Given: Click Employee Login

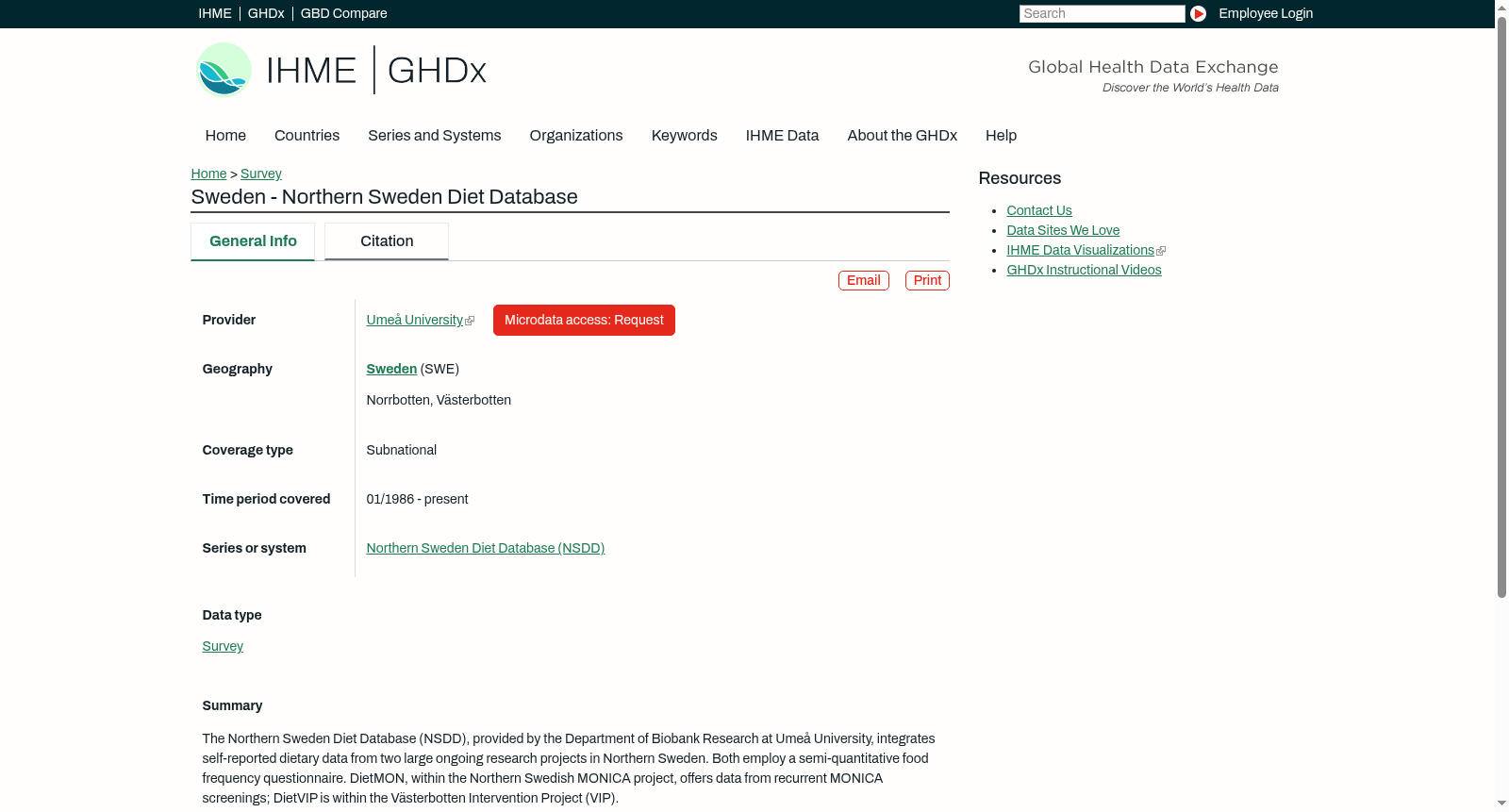Looking at the screenshot, I should pyautogui.click(x=1266, y=13).
